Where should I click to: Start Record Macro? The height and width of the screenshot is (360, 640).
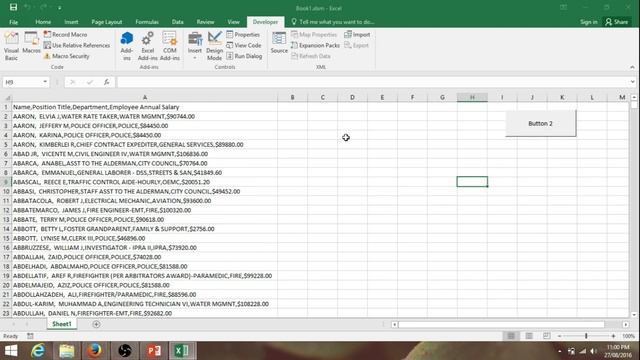[65, 35]
